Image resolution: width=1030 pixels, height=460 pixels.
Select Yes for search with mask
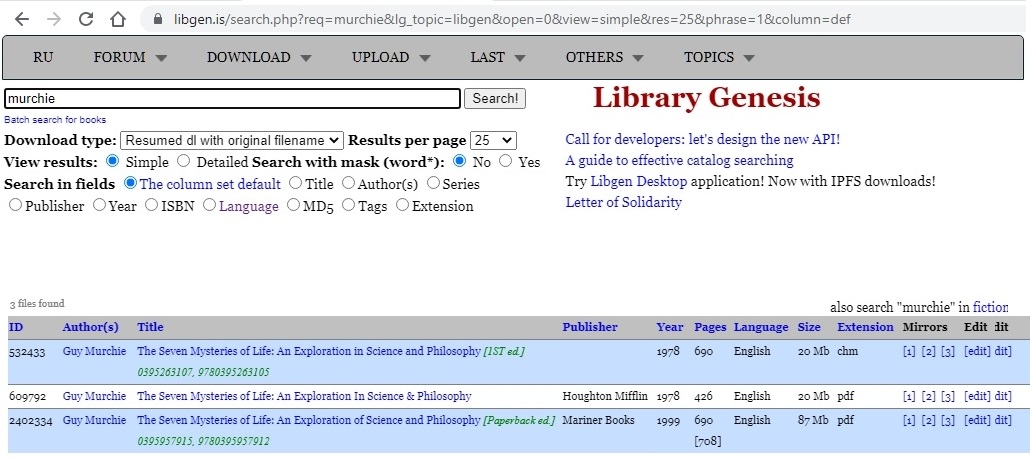click(x=505, y=161)
